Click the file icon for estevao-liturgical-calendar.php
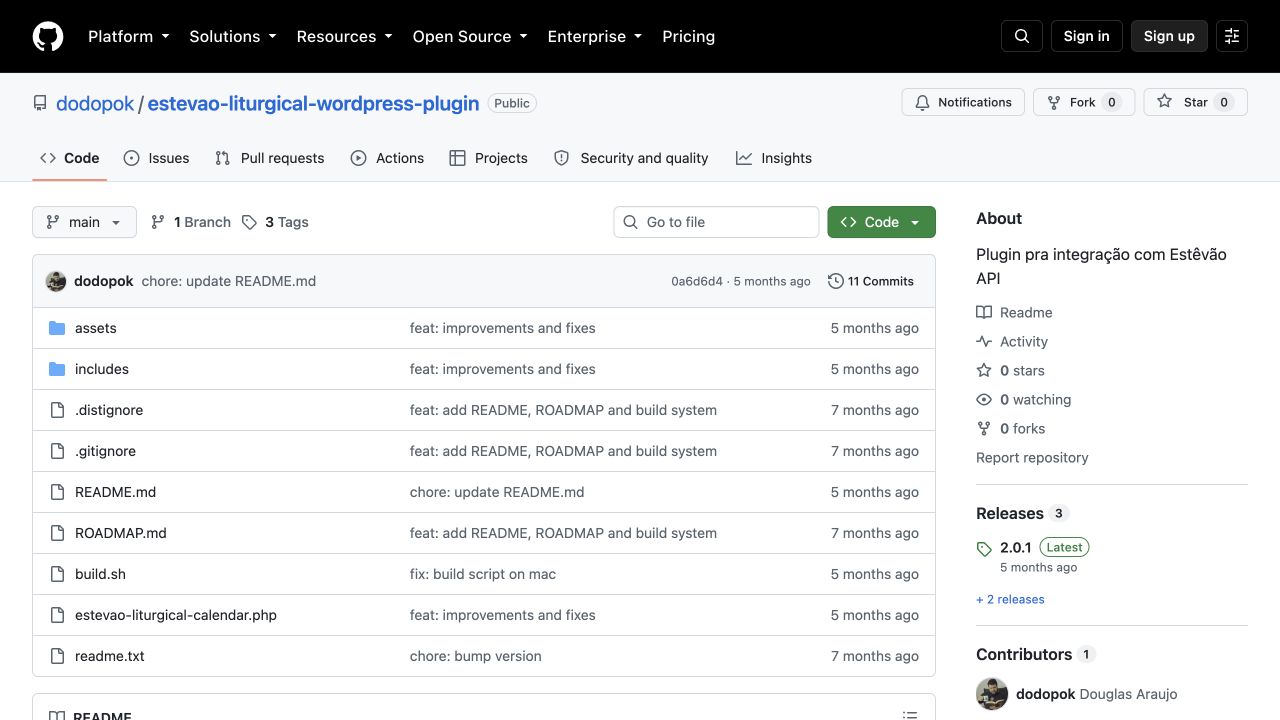1280x720 pixels. [57, 615]
